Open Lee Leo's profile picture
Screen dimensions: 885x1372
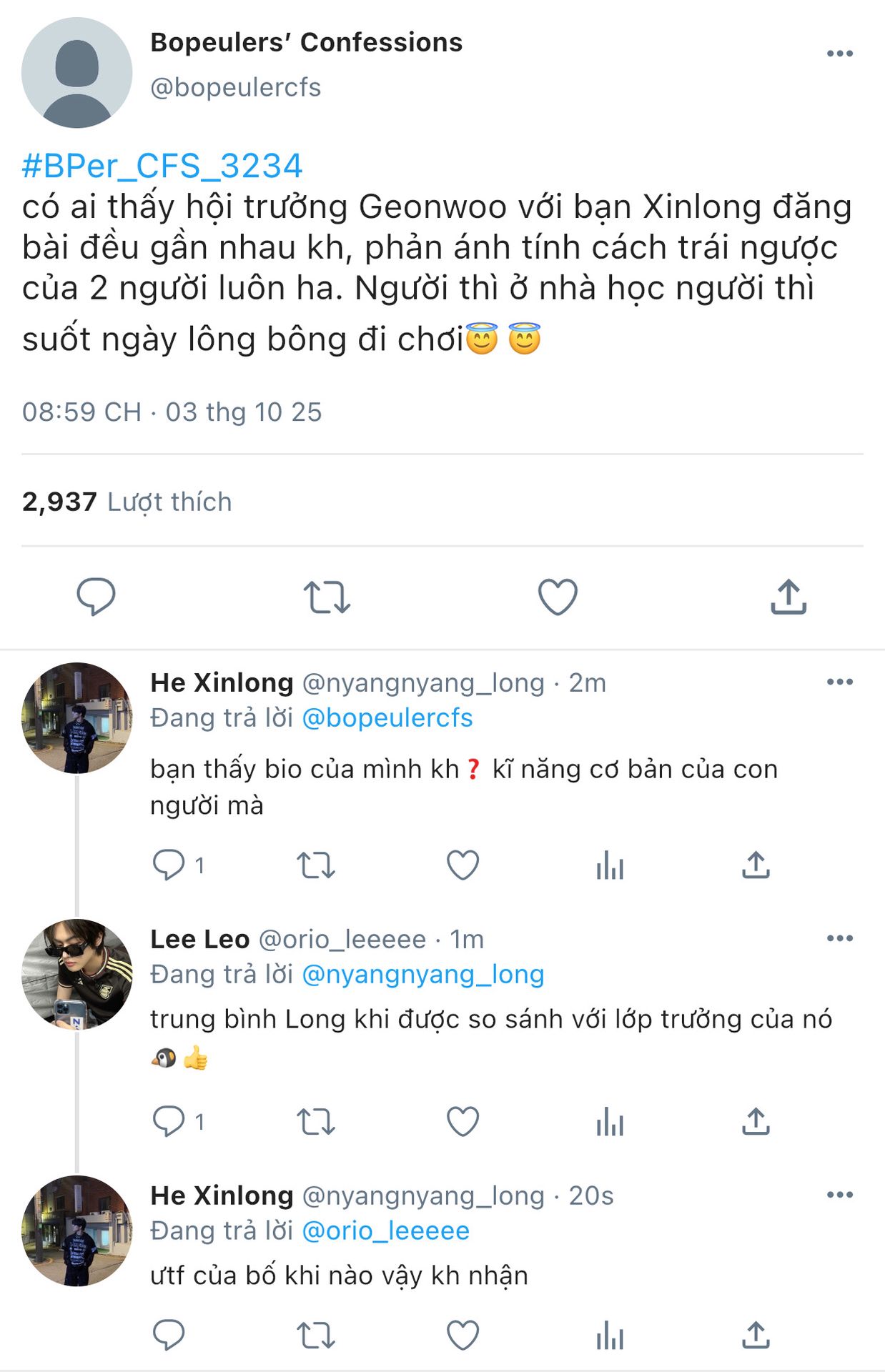click(x=77, y=974)
